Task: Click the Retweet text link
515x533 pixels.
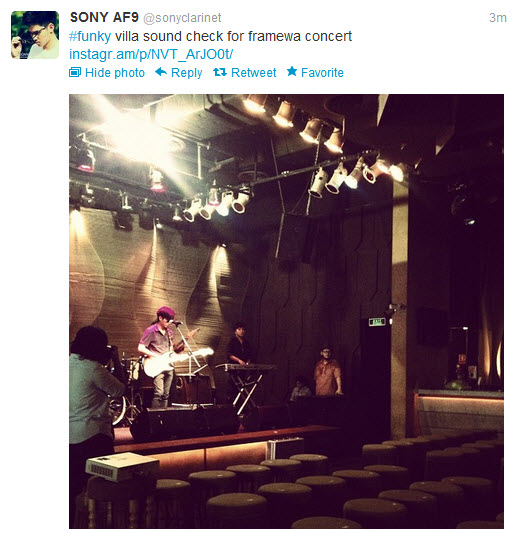Action: coord(254,73)
